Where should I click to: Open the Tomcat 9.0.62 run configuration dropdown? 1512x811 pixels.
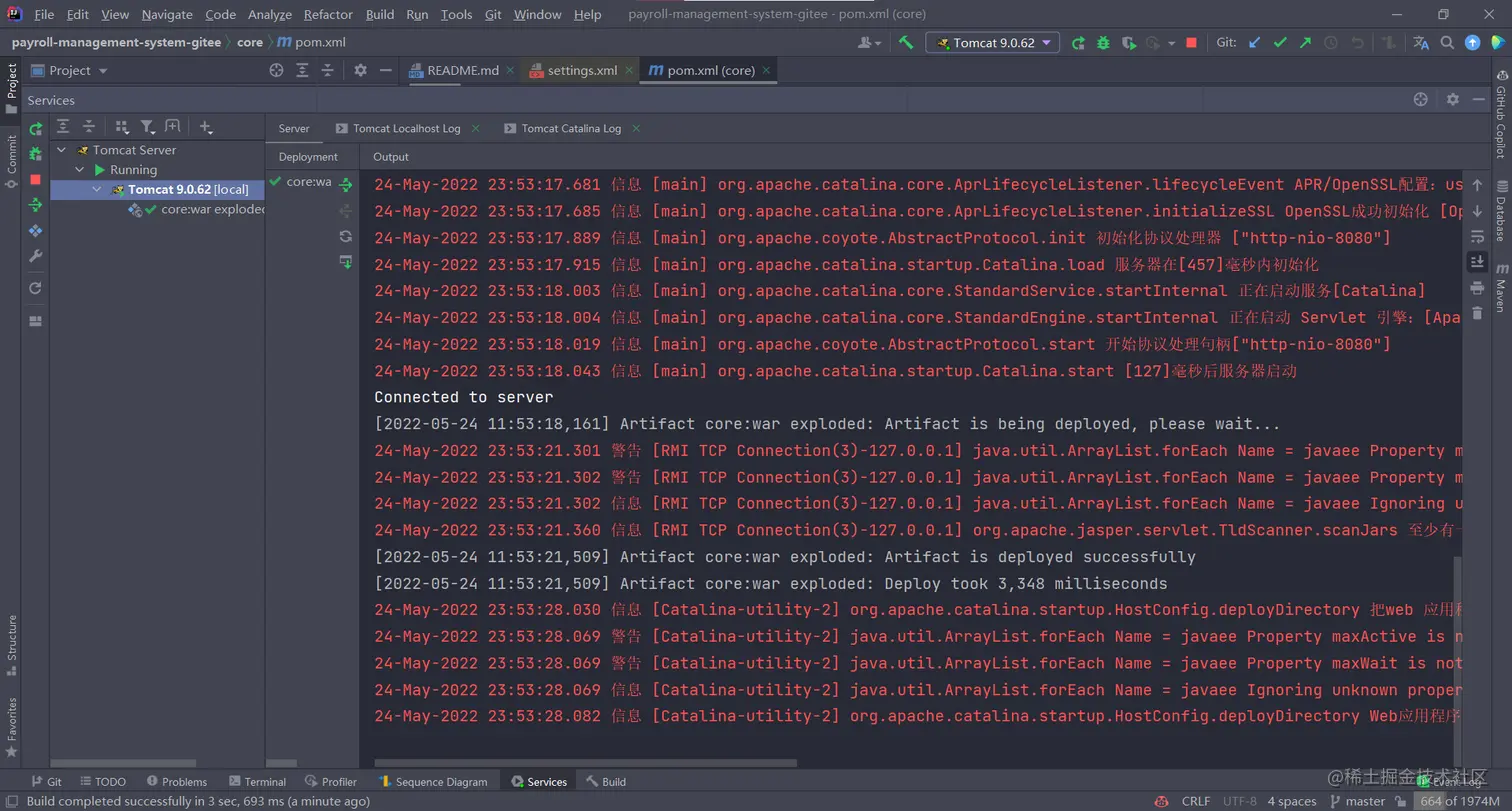pos(992,43)
